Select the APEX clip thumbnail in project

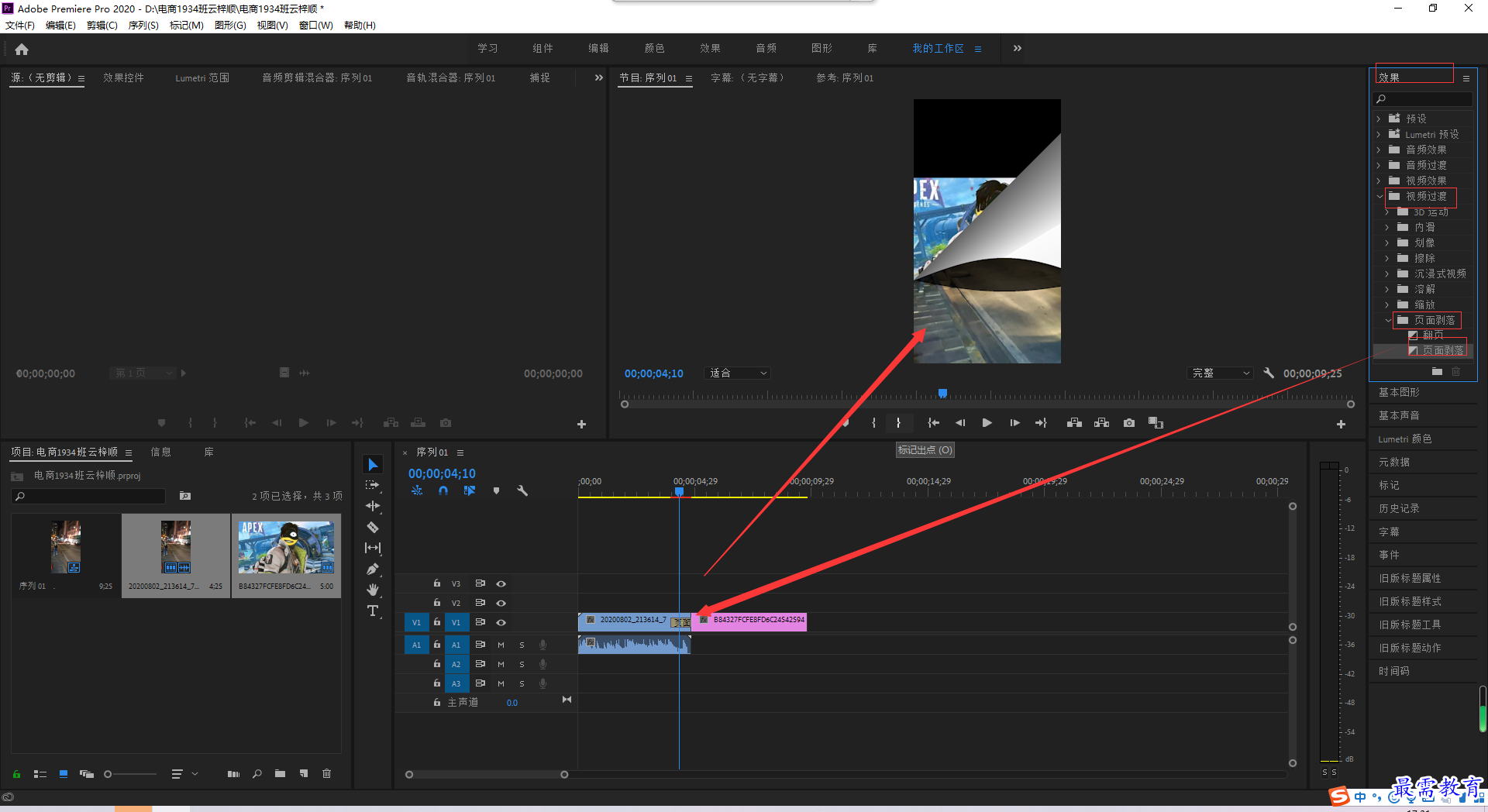pos(287,548)
